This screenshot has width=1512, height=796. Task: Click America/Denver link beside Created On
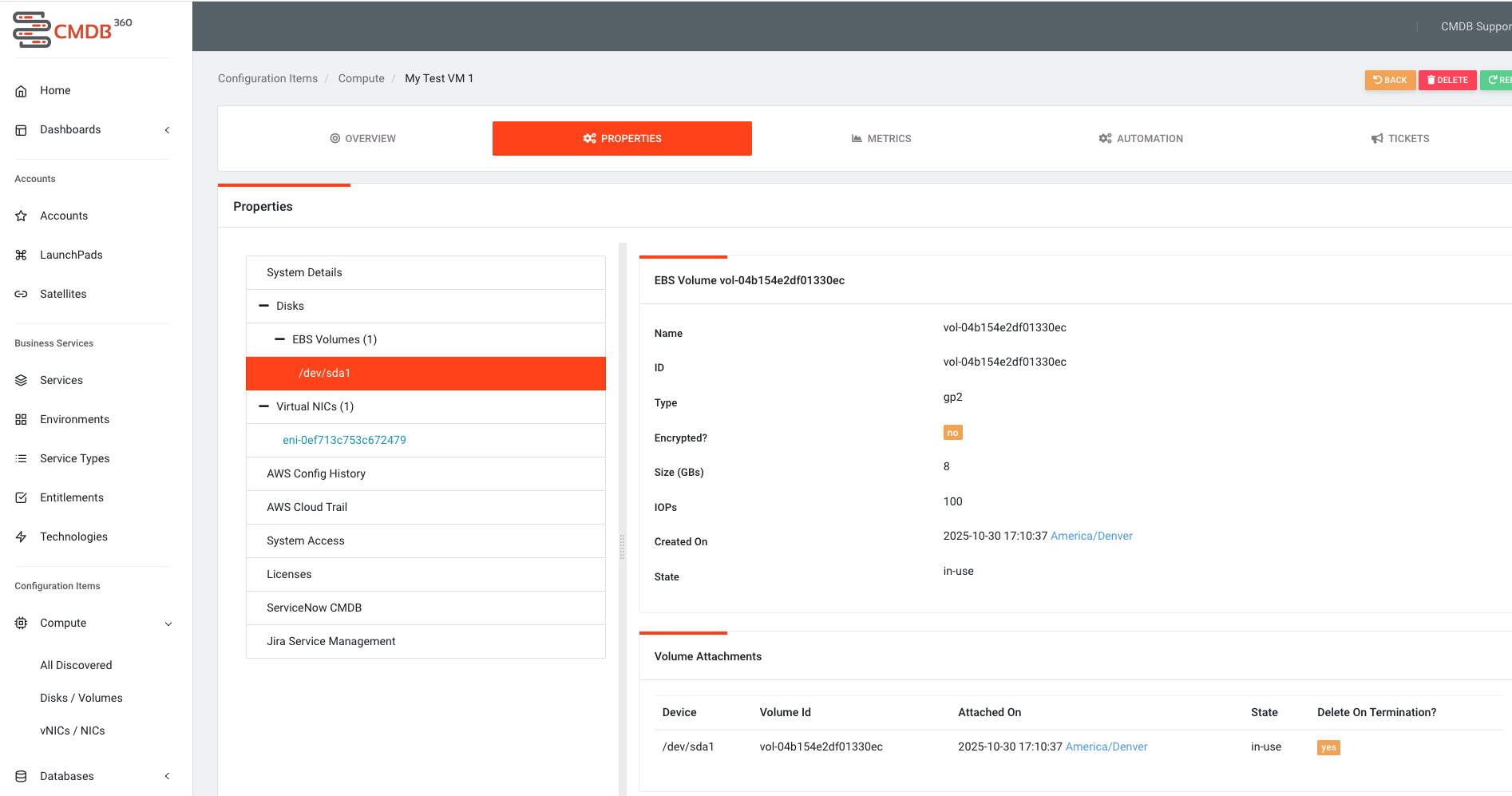[x=1091, y=537]
